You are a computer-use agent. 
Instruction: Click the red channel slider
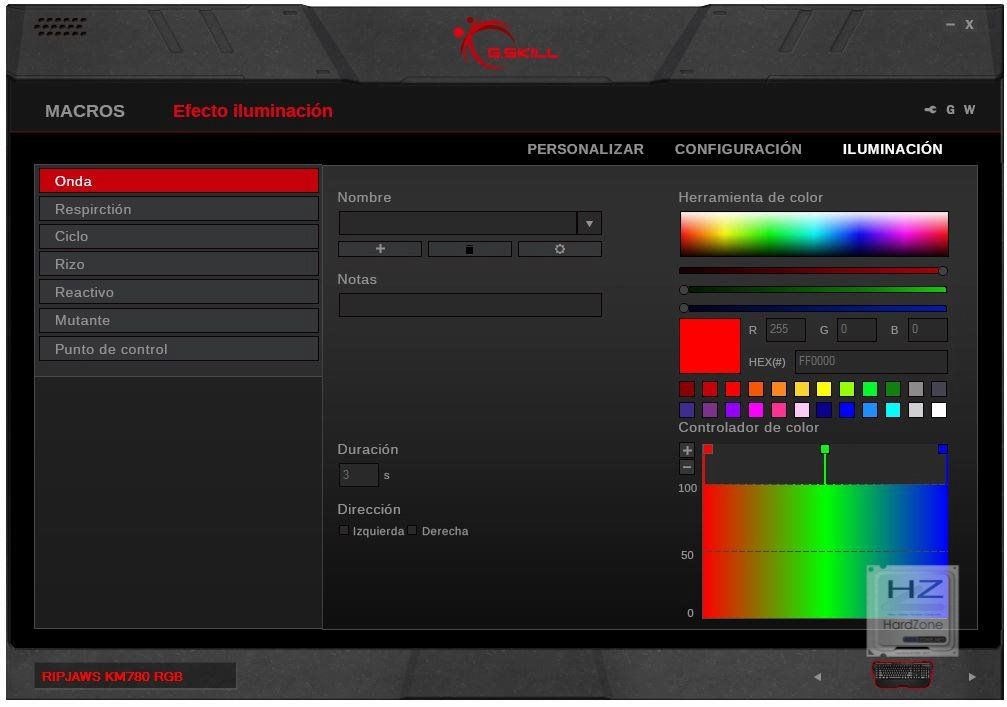pos(813,271)
